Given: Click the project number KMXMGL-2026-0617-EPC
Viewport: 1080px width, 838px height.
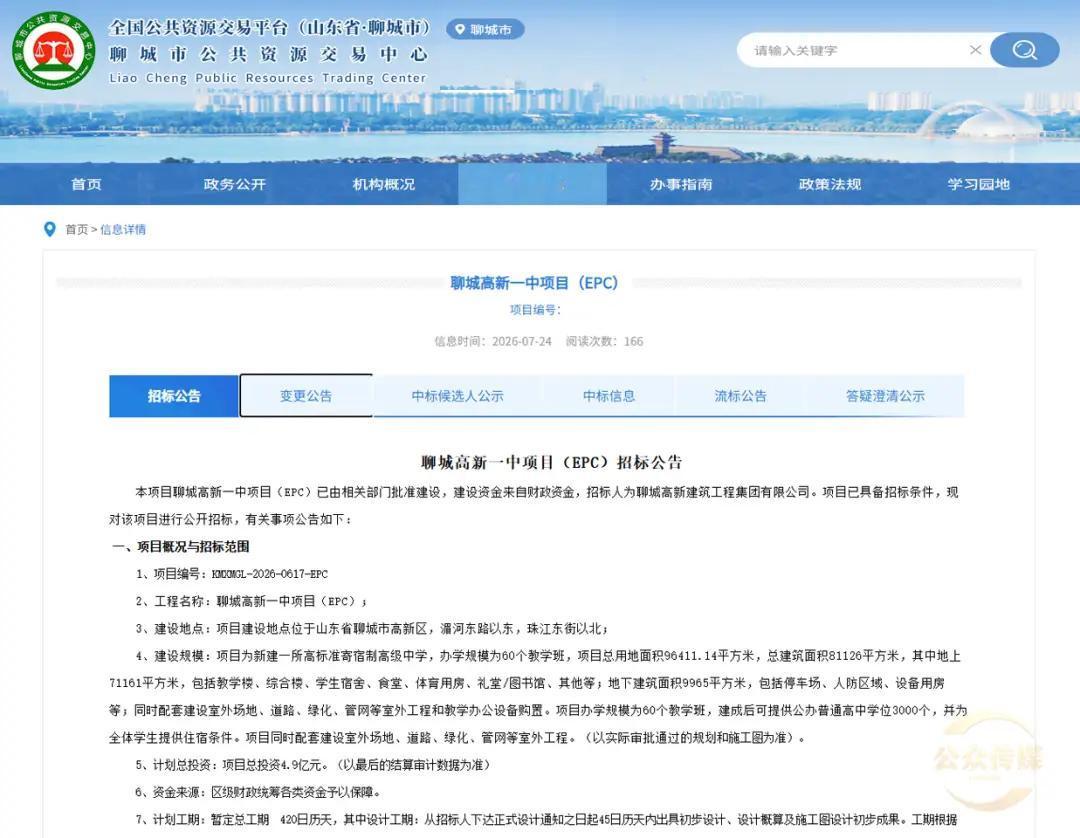Looking at the screenshot, I should click(269, 574).
